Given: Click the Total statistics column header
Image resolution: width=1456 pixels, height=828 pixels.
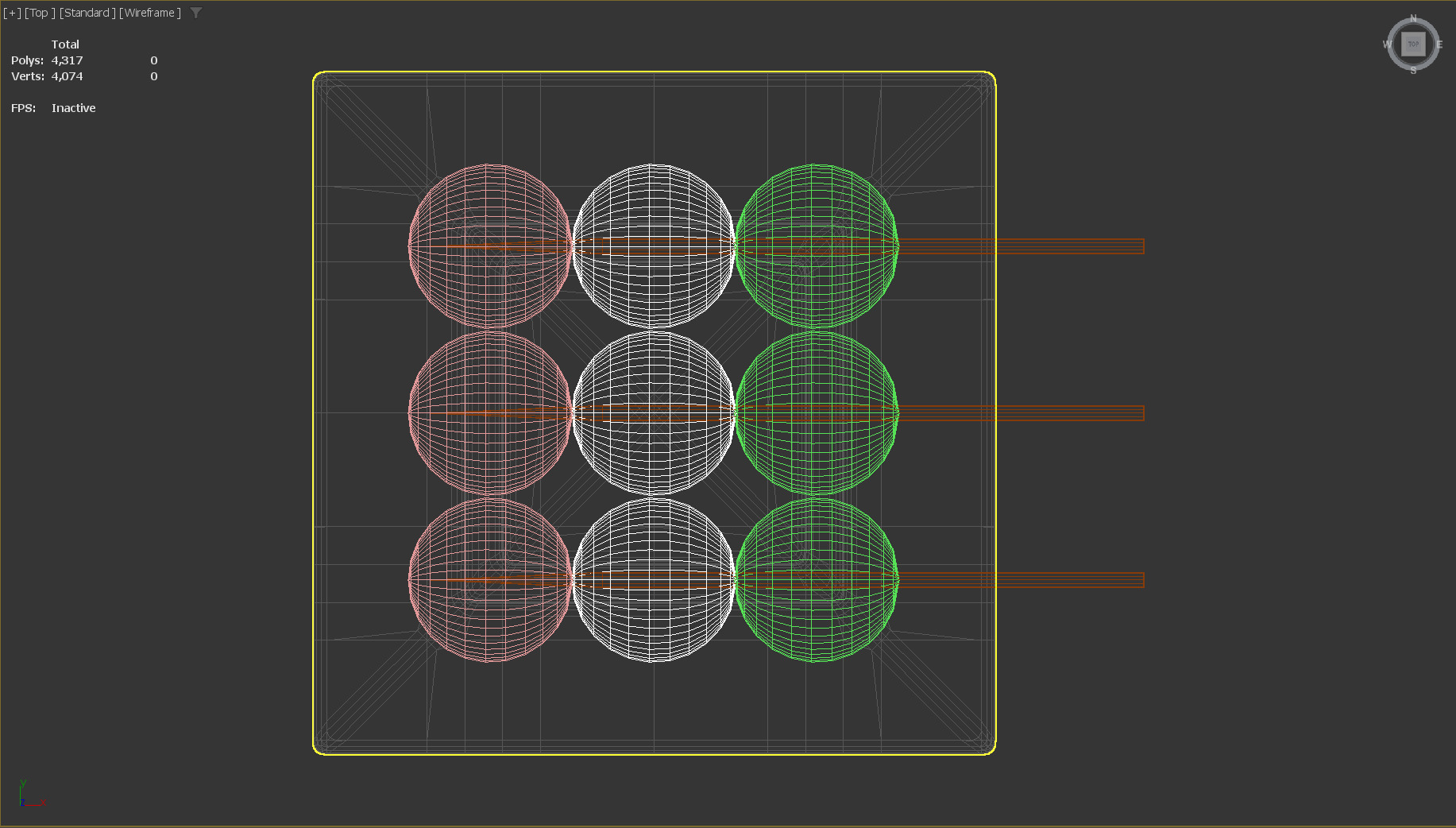Looking at the screenshot, I should click(65, 44).
